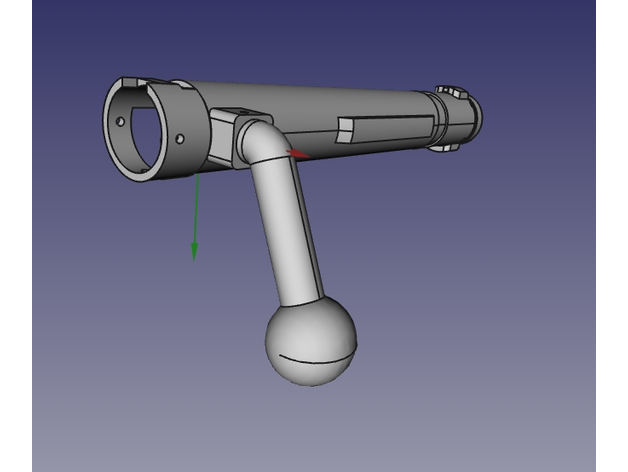This screenshot has width=628, height=472.
Task: Select the seam line on ball knob
Action: click(312, 356)
